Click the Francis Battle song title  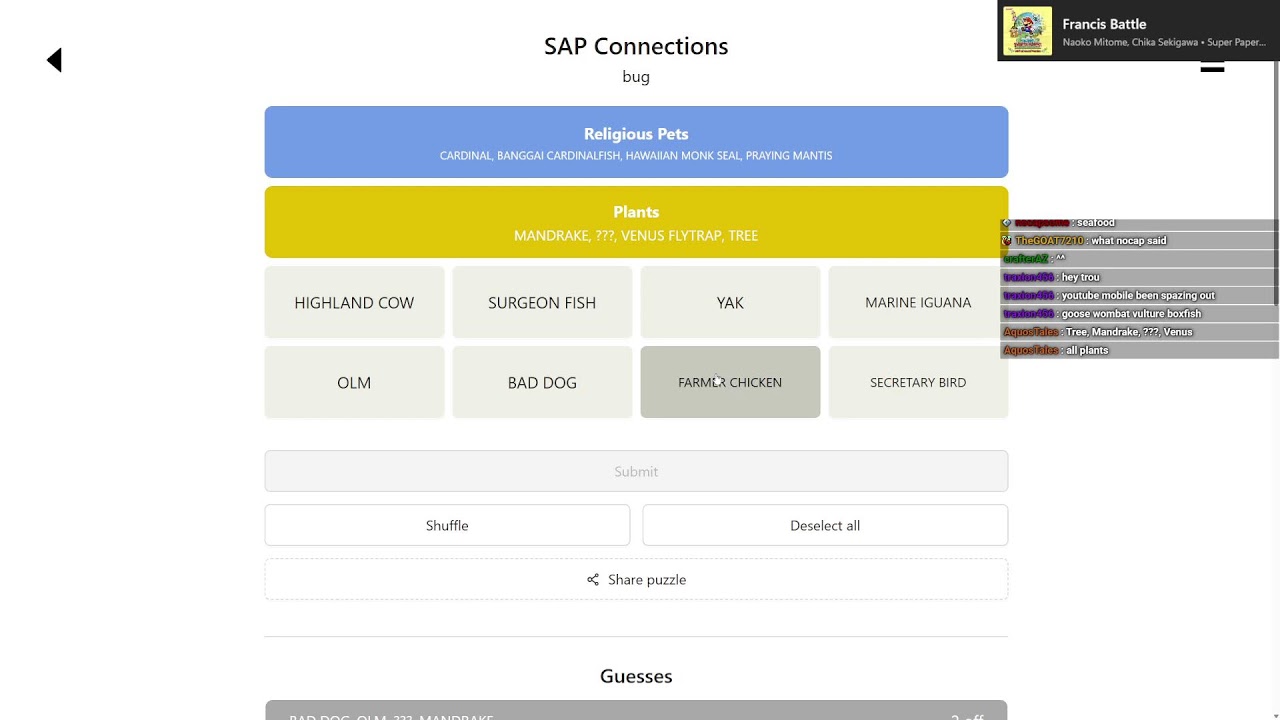click(x=1104, y=24)
